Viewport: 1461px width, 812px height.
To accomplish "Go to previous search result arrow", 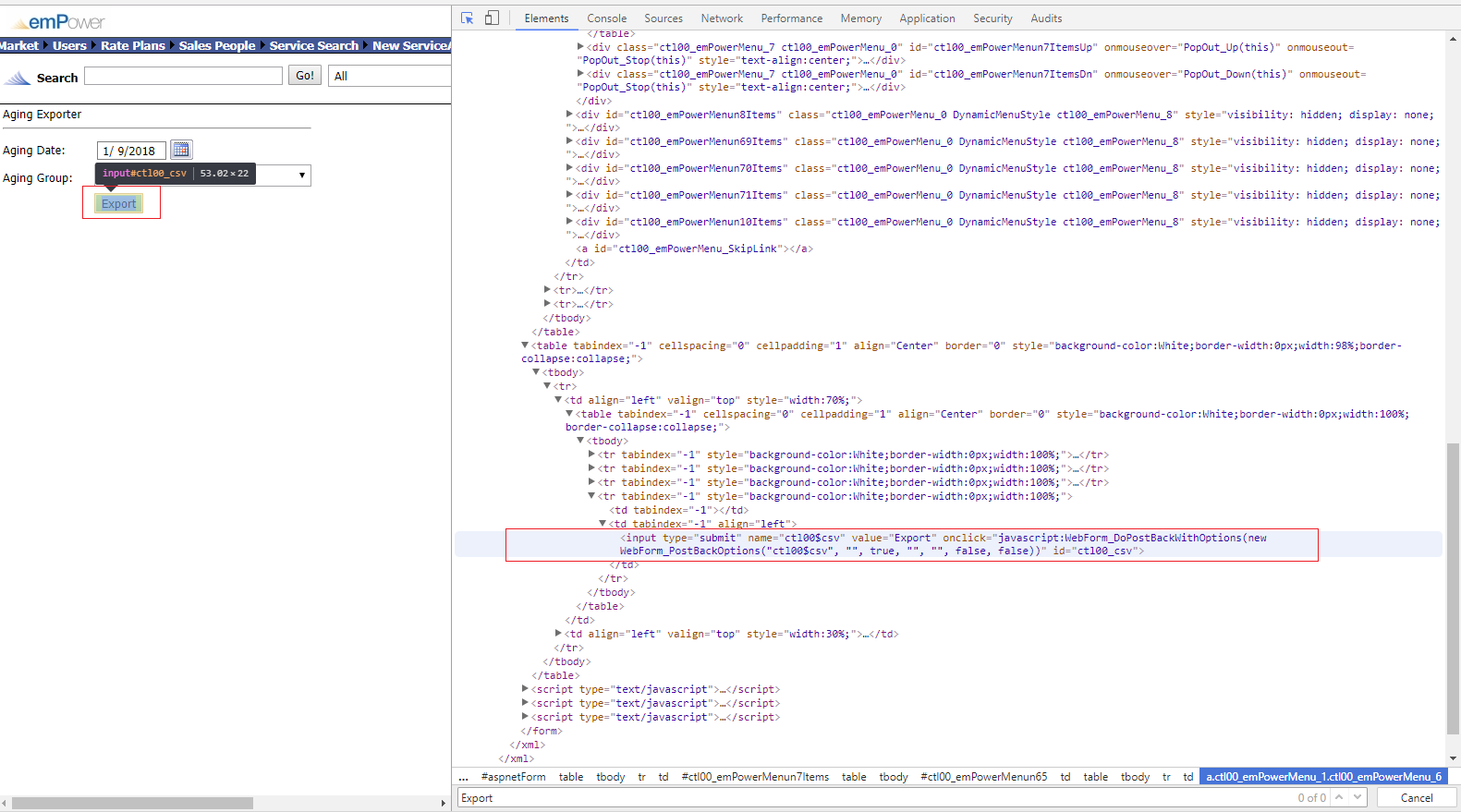I will point(1339,797).
